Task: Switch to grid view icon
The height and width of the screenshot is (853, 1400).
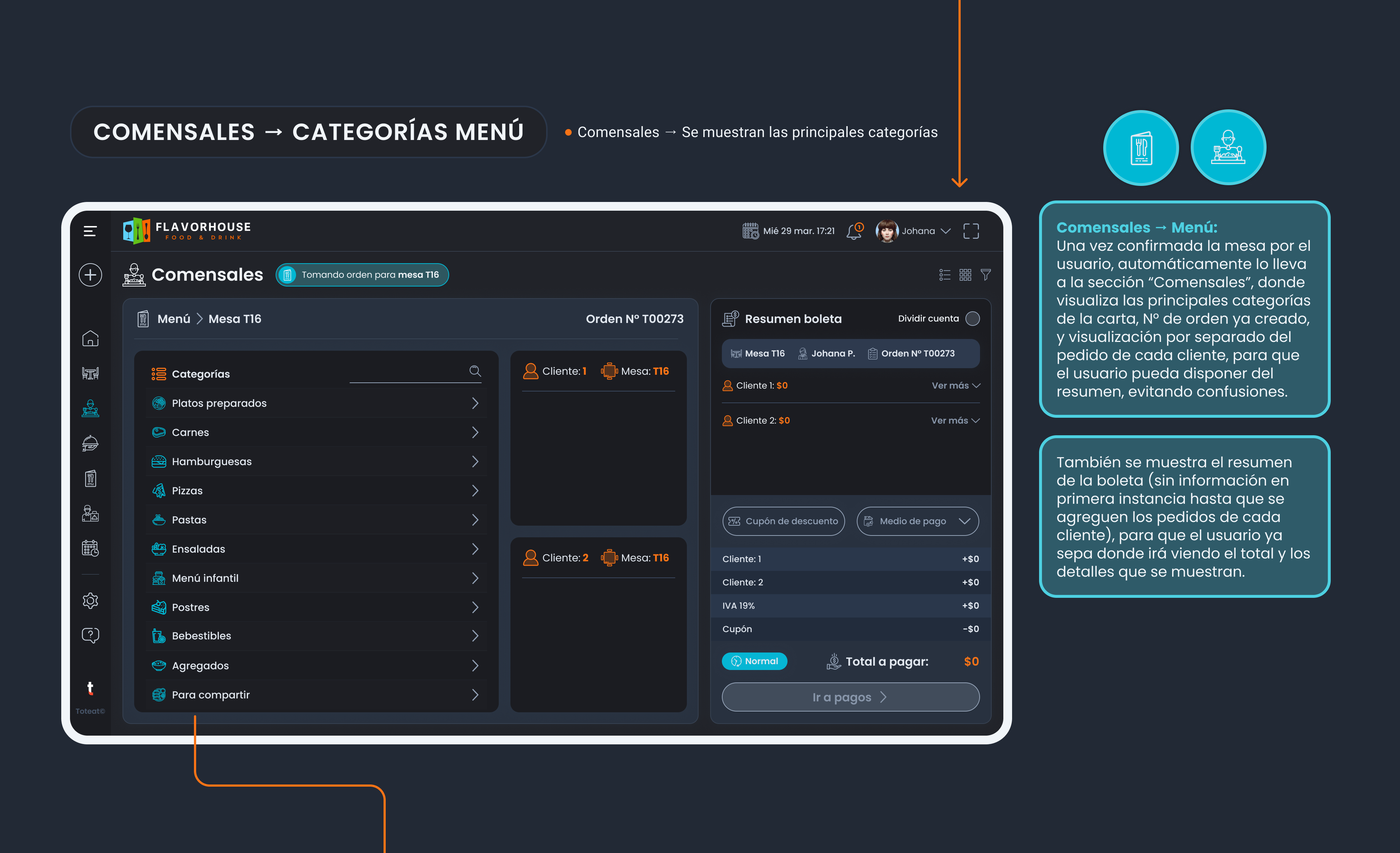Action: tap(965, 276)
